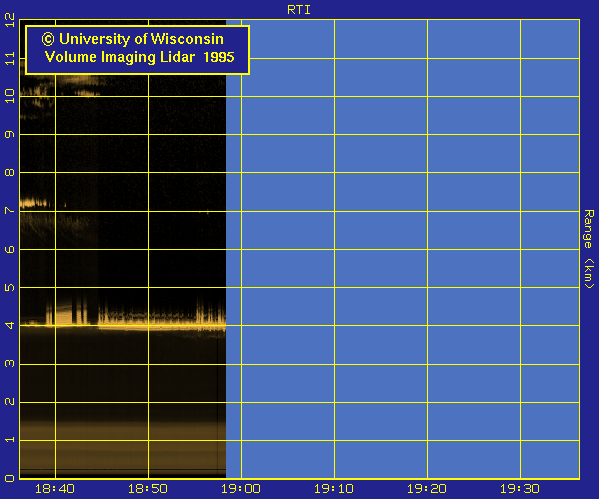Select the 19:20 time axis label

click(x=427, y=489)
